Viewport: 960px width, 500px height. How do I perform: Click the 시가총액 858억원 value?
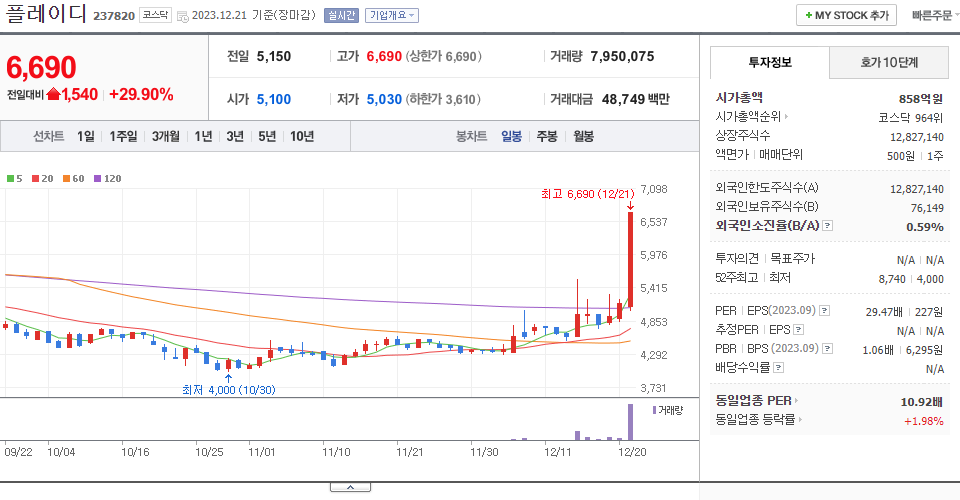[x=921, y=99]
